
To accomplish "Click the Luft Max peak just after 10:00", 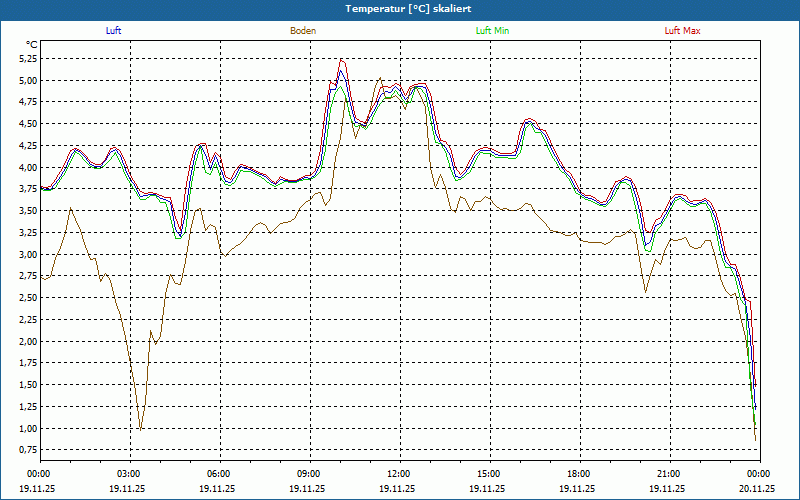I will point(342,58).
